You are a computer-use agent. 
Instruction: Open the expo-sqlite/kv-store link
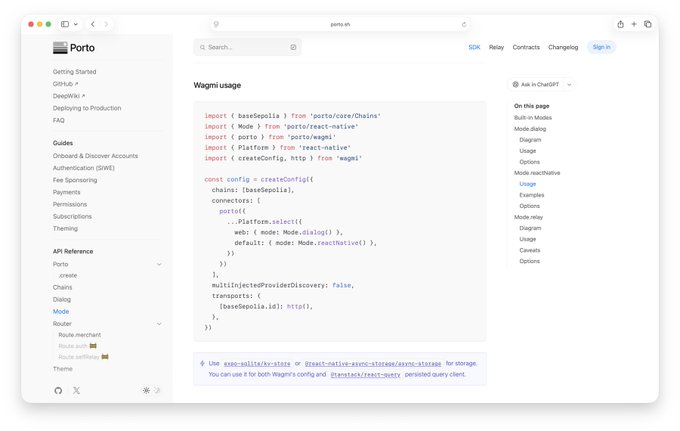pos(256,363)
